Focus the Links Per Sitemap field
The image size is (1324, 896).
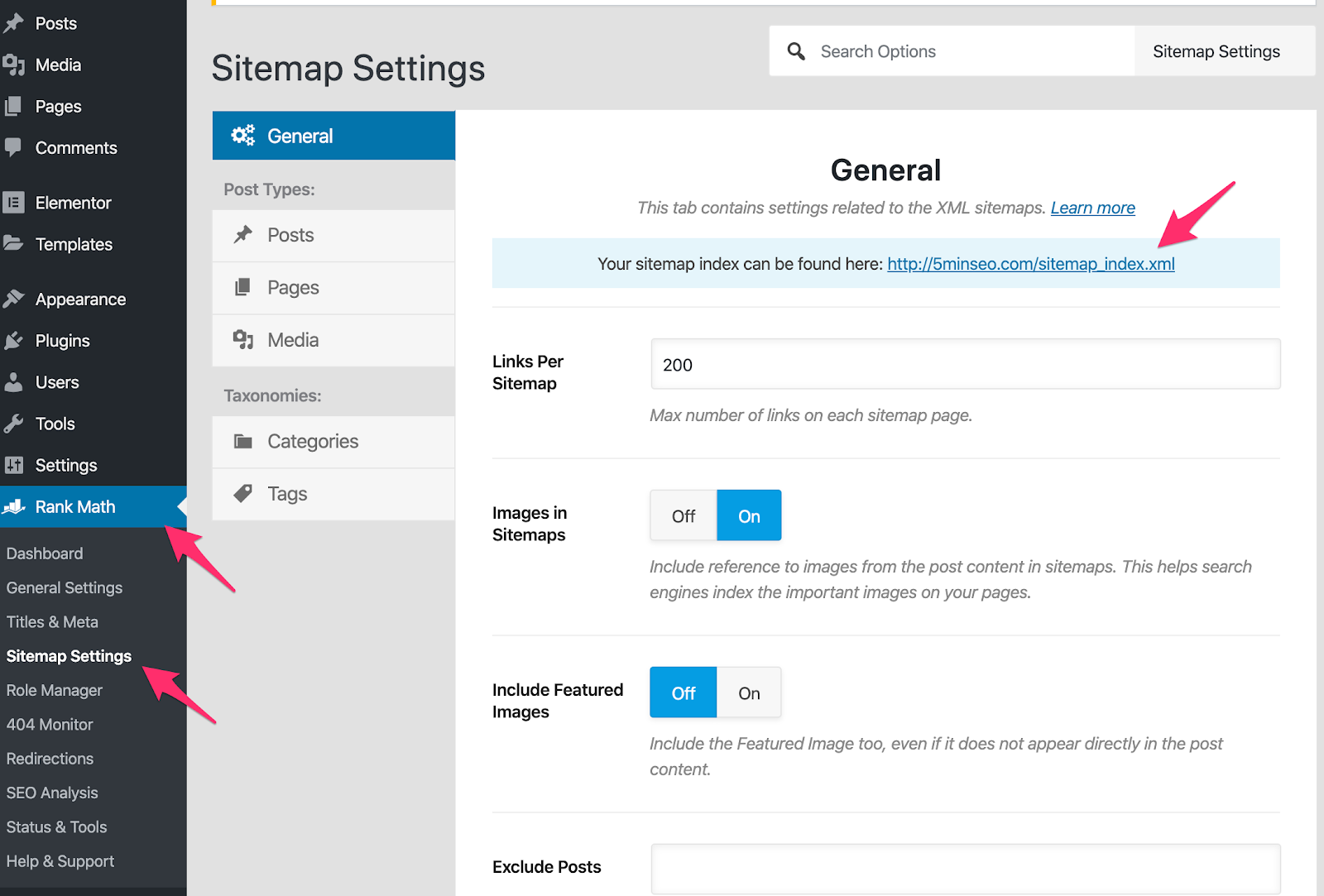pyautogui.click(x=965, y=365)
